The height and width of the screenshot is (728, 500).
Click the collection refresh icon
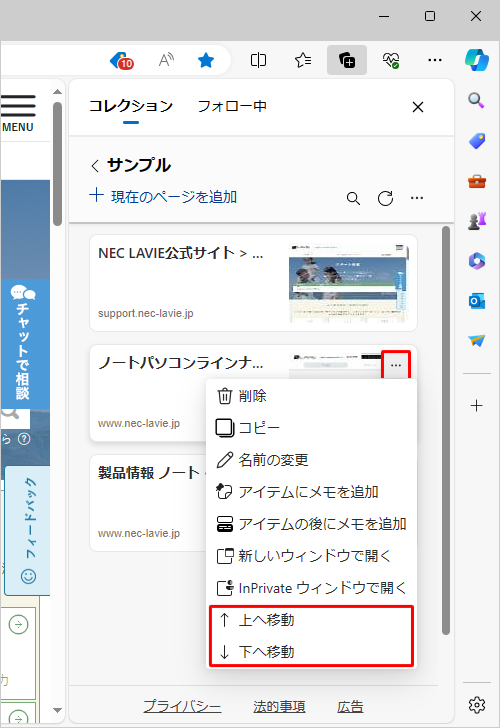coord(385,199)
